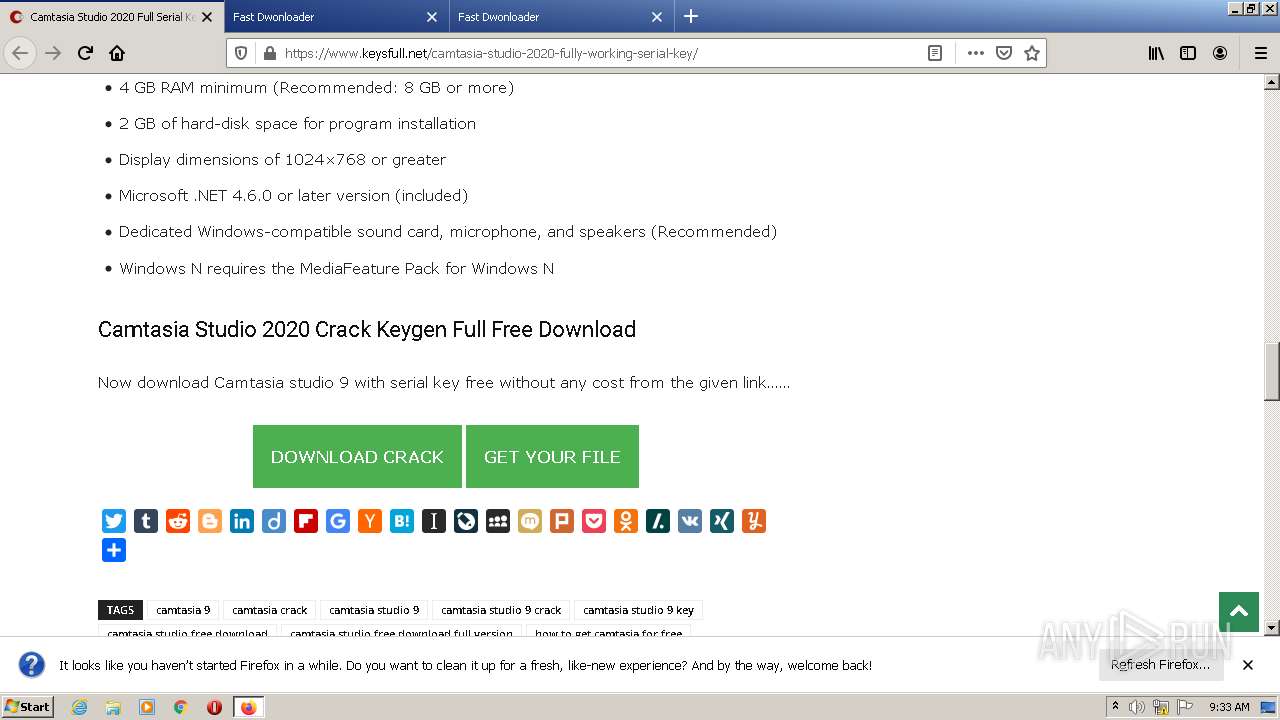
Task: Share via the Hacker News icon
Action: [x=370, y=521]
